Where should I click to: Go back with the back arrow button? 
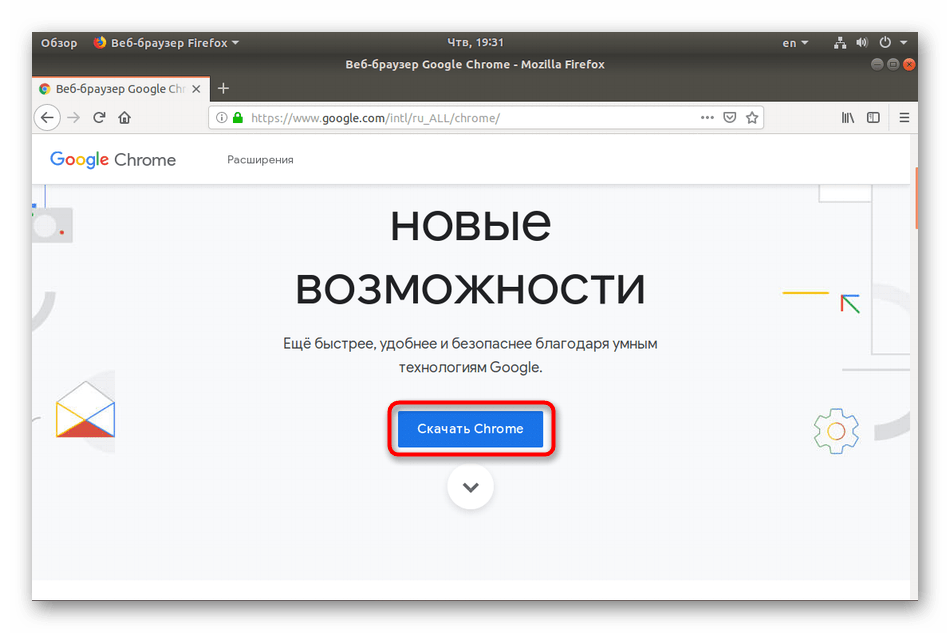point(47,118)
